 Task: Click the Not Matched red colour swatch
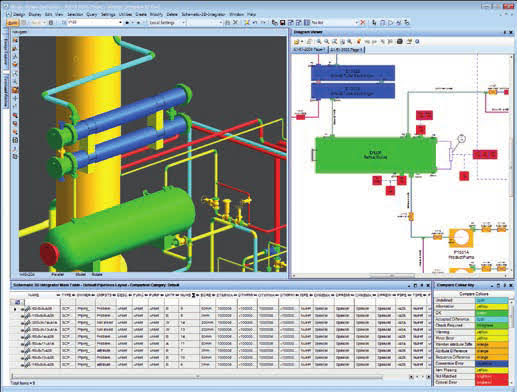coord(491,376)
